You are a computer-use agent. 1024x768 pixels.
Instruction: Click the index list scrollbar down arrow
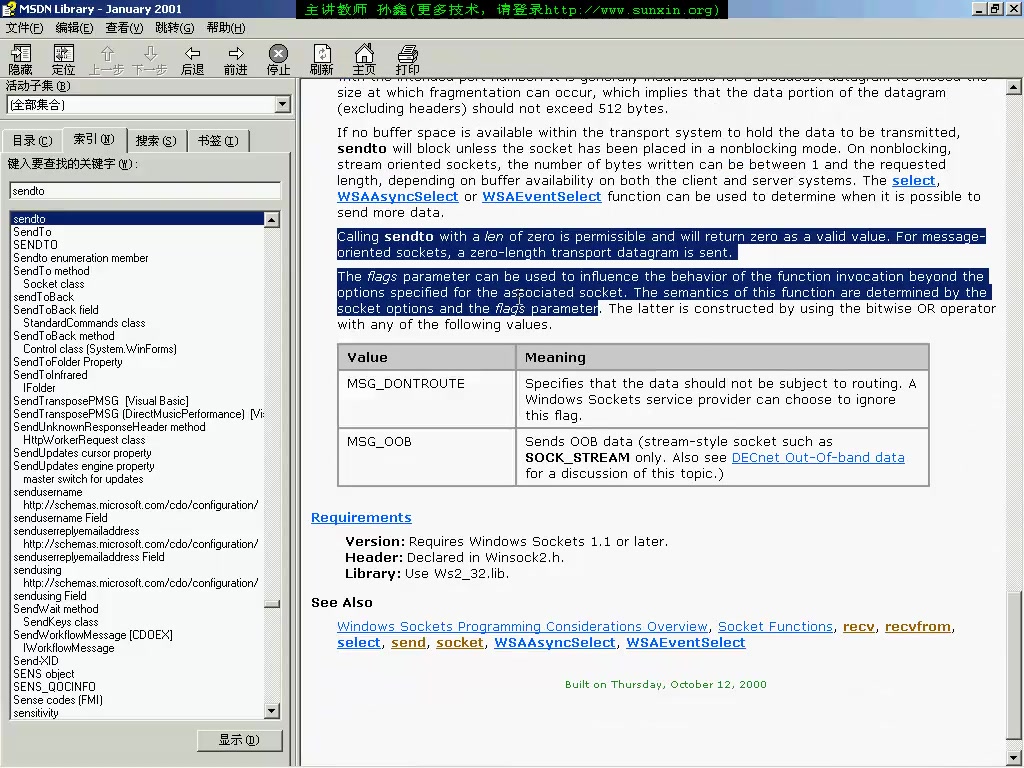pyautogui.click(x=271, y=711)
